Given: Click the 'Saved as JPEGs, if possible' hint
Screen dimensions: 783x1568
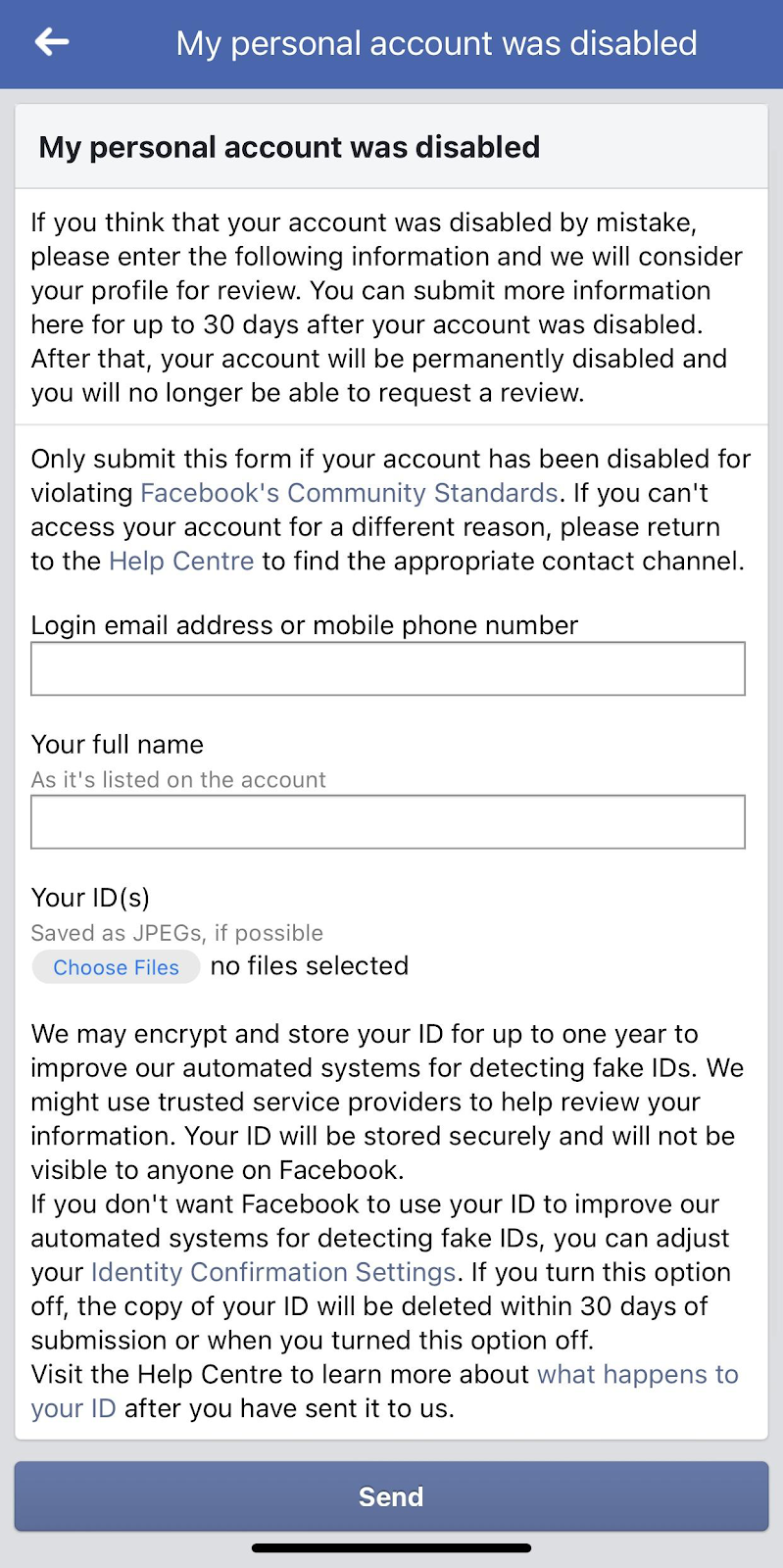Looking at the screenshot, I should click(176, 933).
